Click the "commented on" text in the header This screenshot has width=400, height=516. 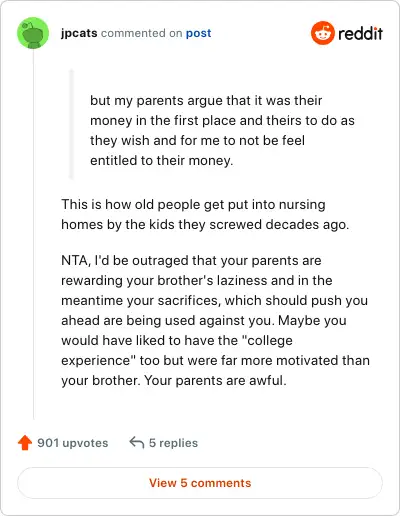(142, 33)
